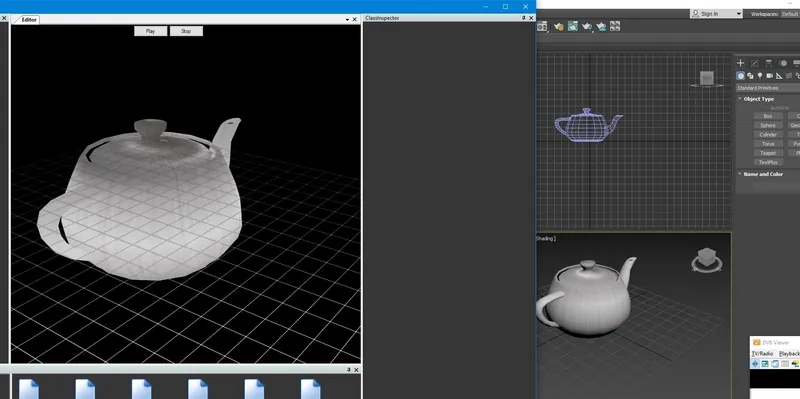800x399 pixels.
Task: Select the Geometry category icon
Action: [x=740, y=76]
